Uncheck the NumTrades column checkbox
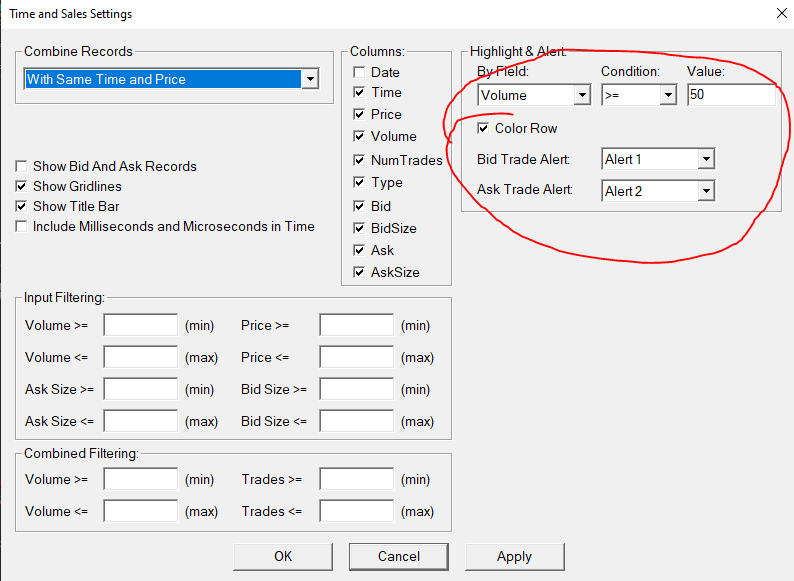Viewport: 794px width, 581px height. (359, 160)
